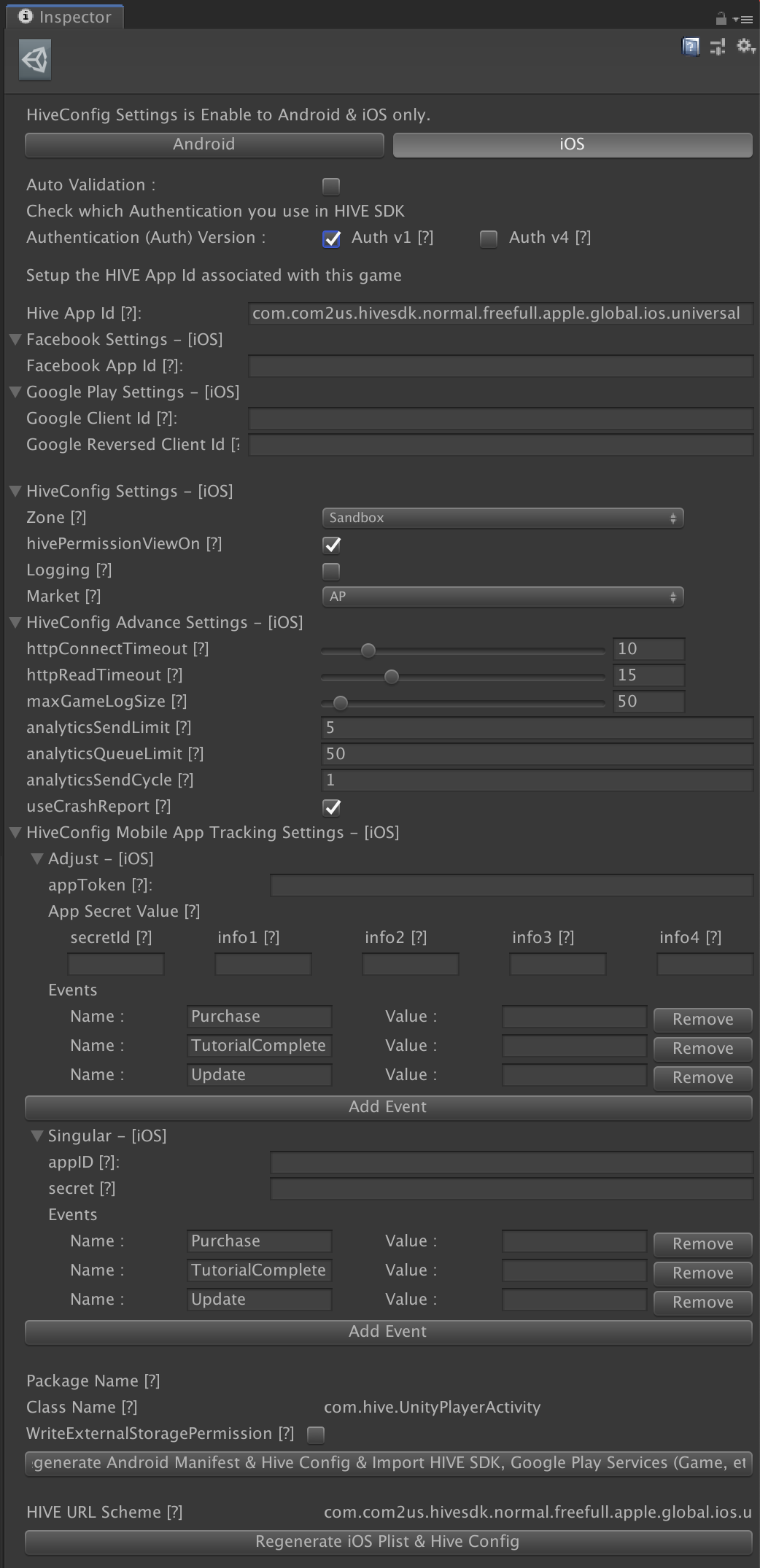Switch to the iOS platform tab
Screen dimensions: 760x1568
pos(573,144)
